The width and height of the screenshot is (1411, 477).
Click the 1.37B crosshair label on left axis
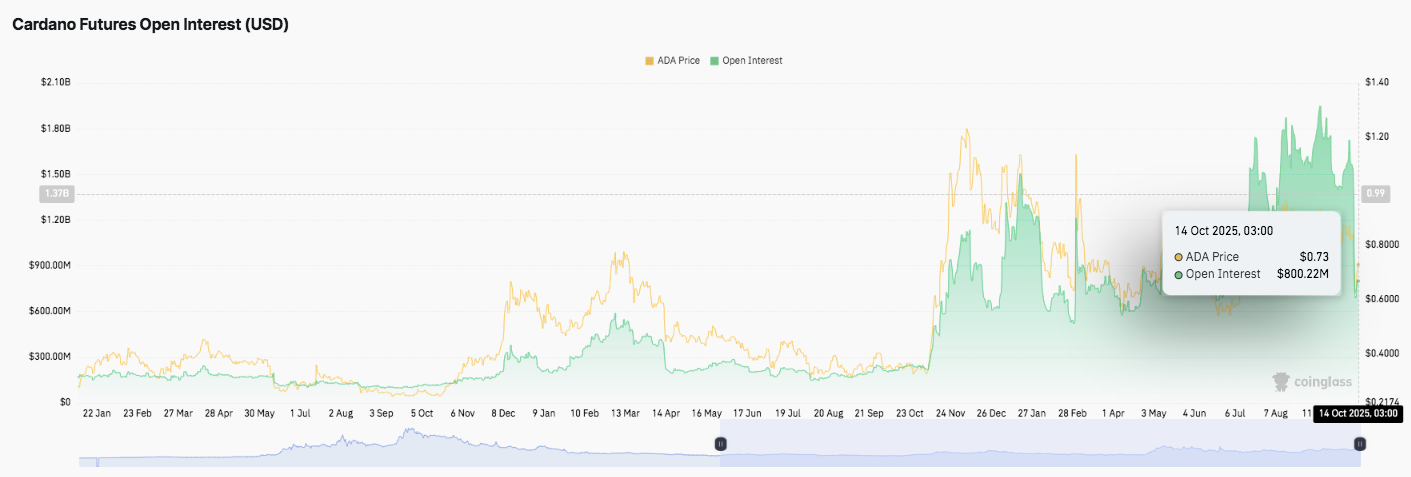[53, 194]
